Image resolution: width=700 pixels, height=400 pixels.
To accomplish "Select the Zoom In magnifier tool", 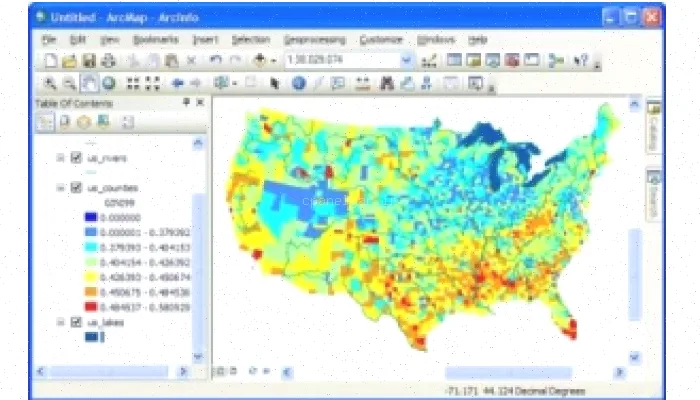I will 50,83.
